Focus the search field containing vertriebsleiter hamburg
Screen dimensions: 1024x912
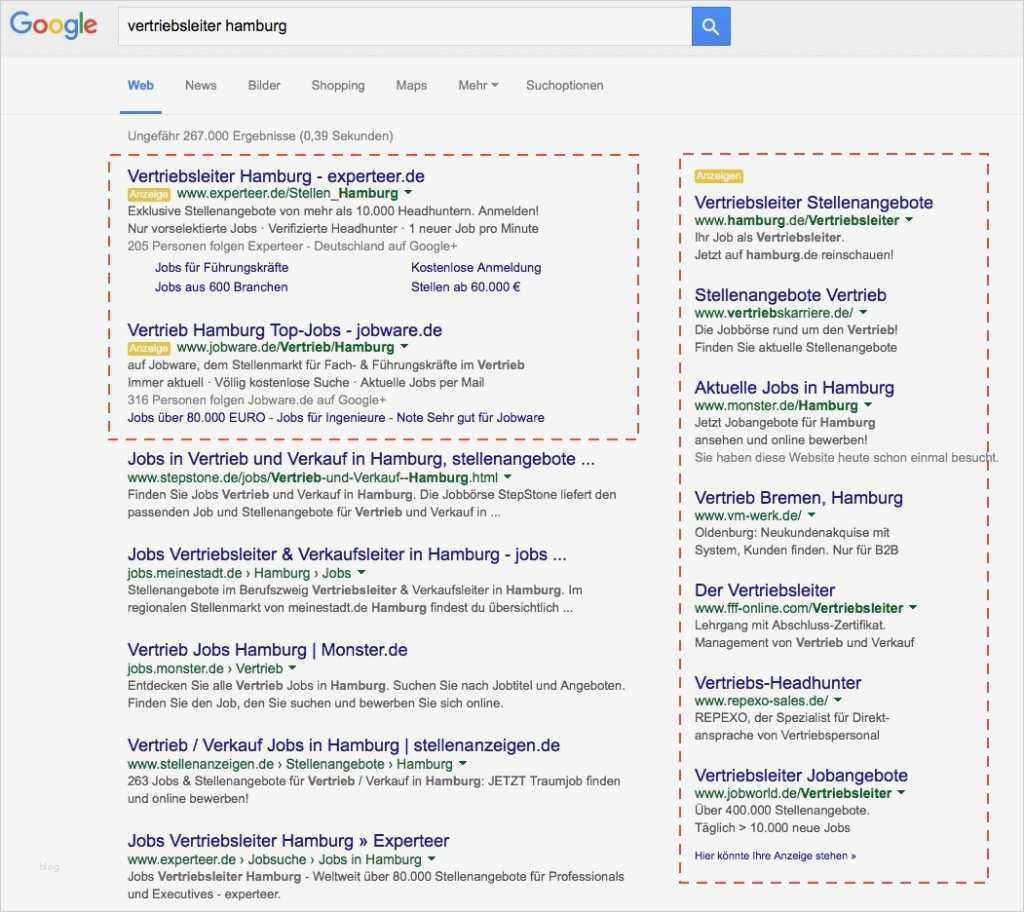pyautogui.click(x=404, y=26)
